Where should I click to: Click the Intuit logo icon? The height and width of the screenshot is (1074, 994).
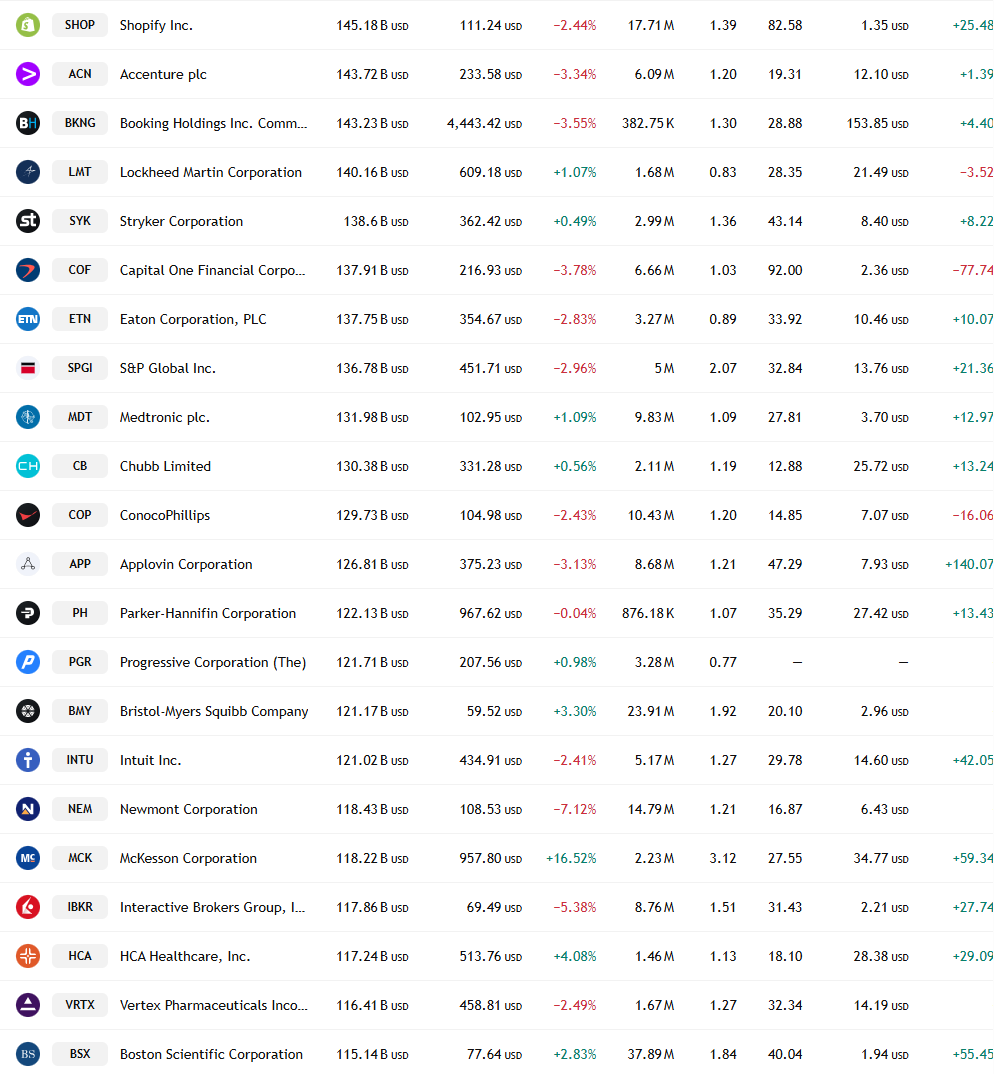(x=28, y=760)
